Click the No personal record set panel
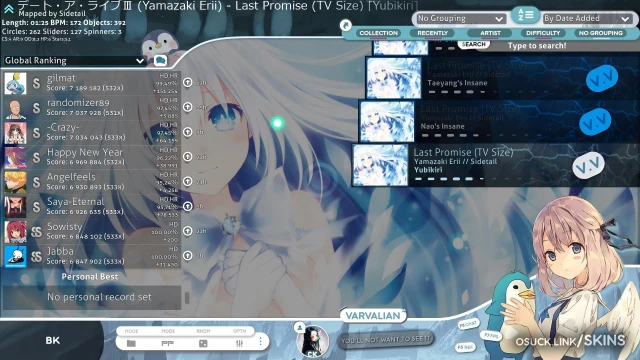Screen dimensions: 640x360 tap(92, 297)
